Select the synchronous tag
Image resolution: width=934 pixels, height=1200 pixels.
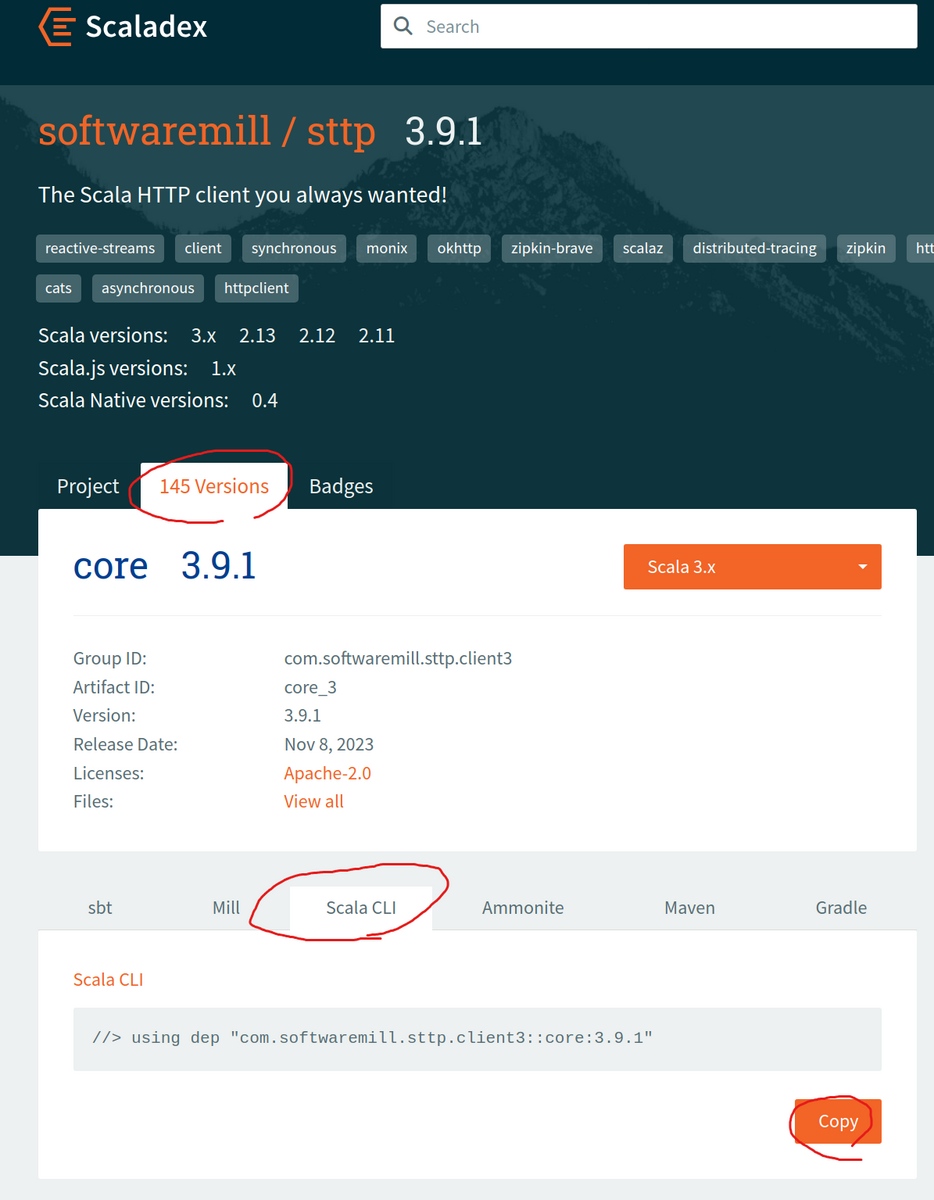(294, 248)
